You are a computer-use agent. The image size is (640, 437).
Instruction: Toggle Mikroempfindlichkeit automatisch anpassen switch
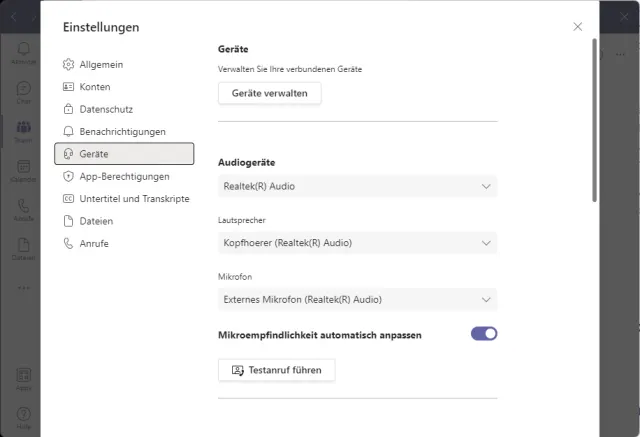coord(484,334)
